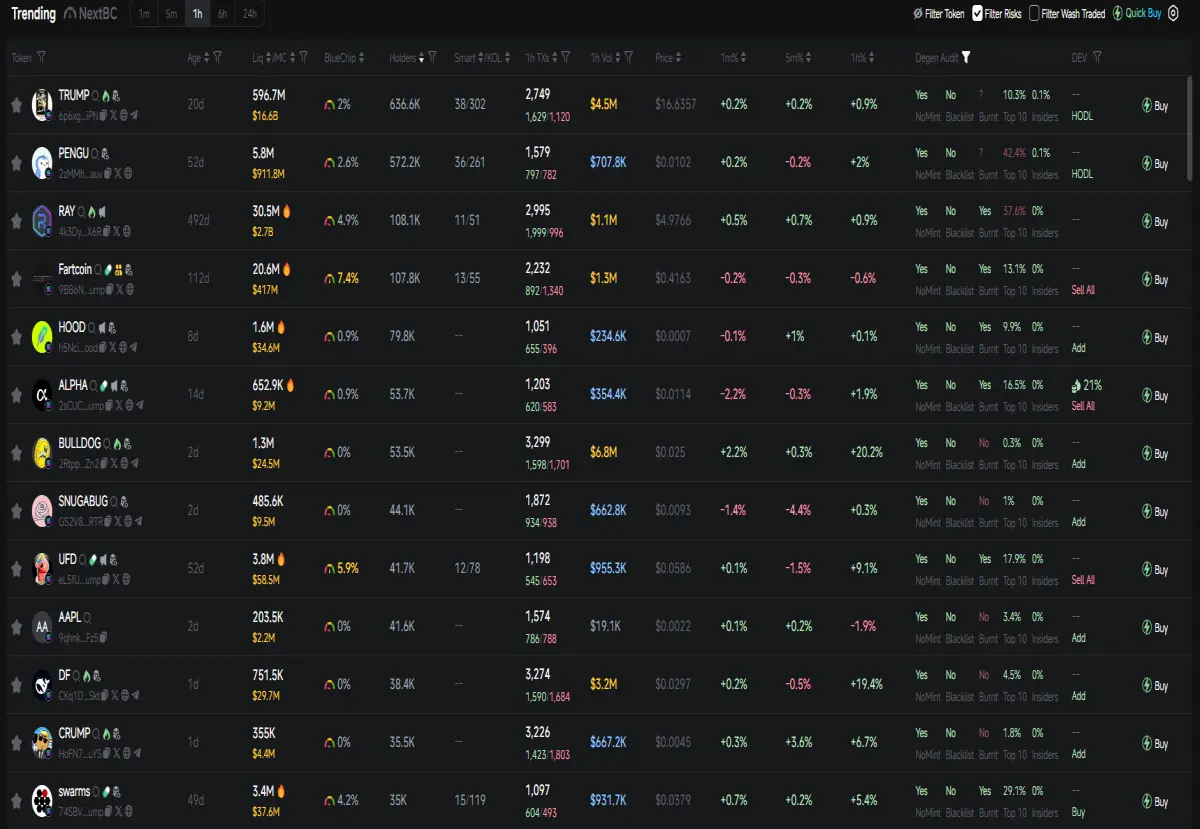
Task: Open the PENGU website globe icon
Action: point(128,173)
